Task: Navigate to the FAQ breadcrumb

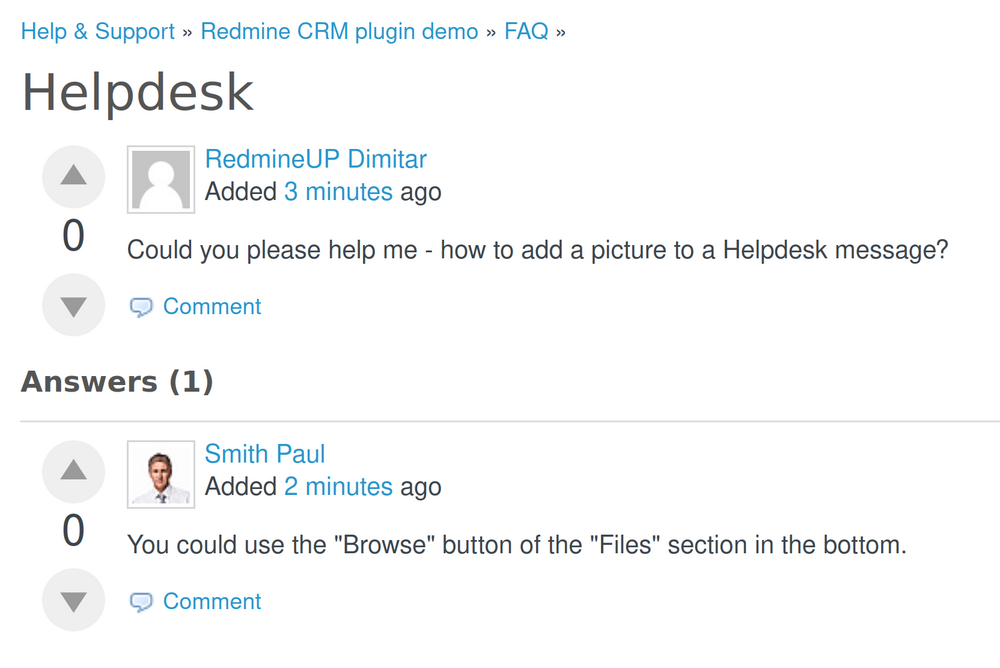Action: click(526, 32)
